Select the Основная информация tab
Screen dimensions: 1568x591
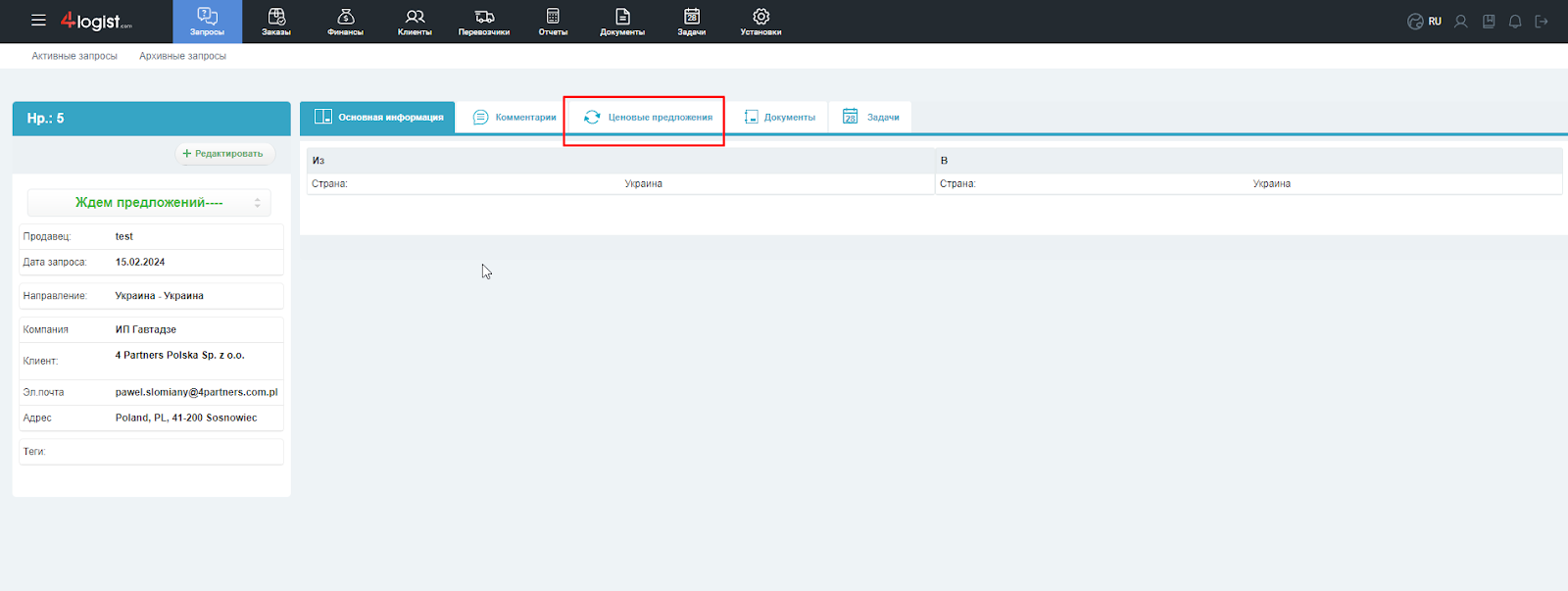point(377,117)
